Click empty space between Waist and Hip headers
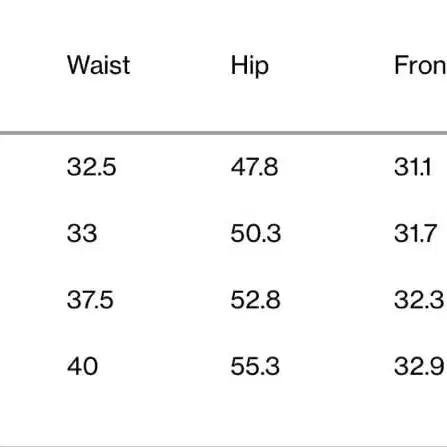 point(180,65)
